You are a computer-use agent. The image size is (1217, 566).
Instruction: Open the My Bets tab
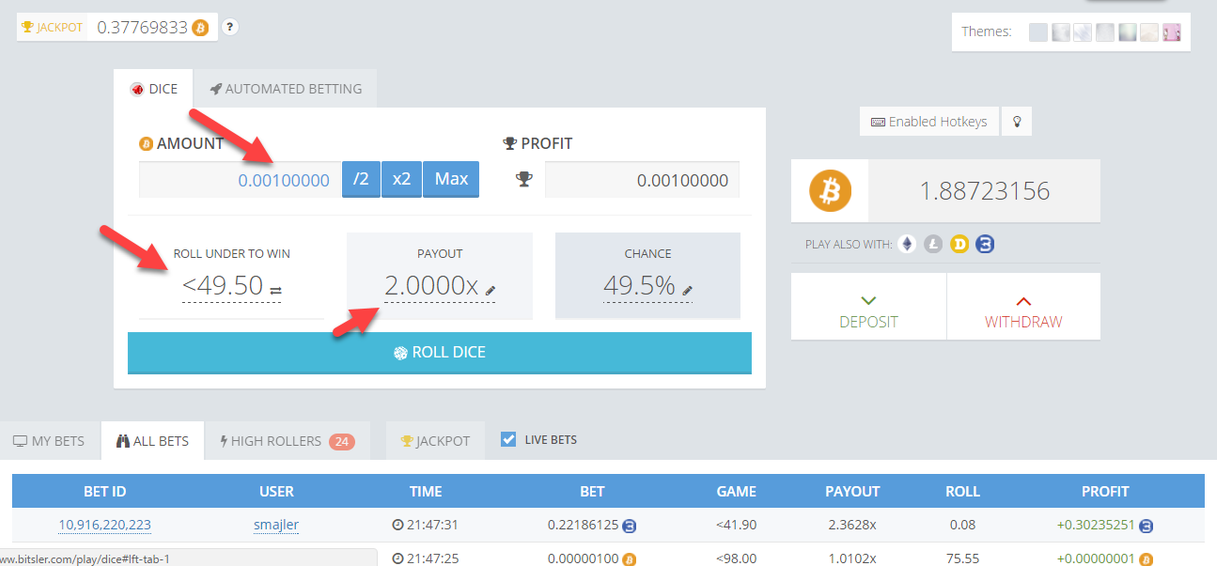tap(49, 441)
